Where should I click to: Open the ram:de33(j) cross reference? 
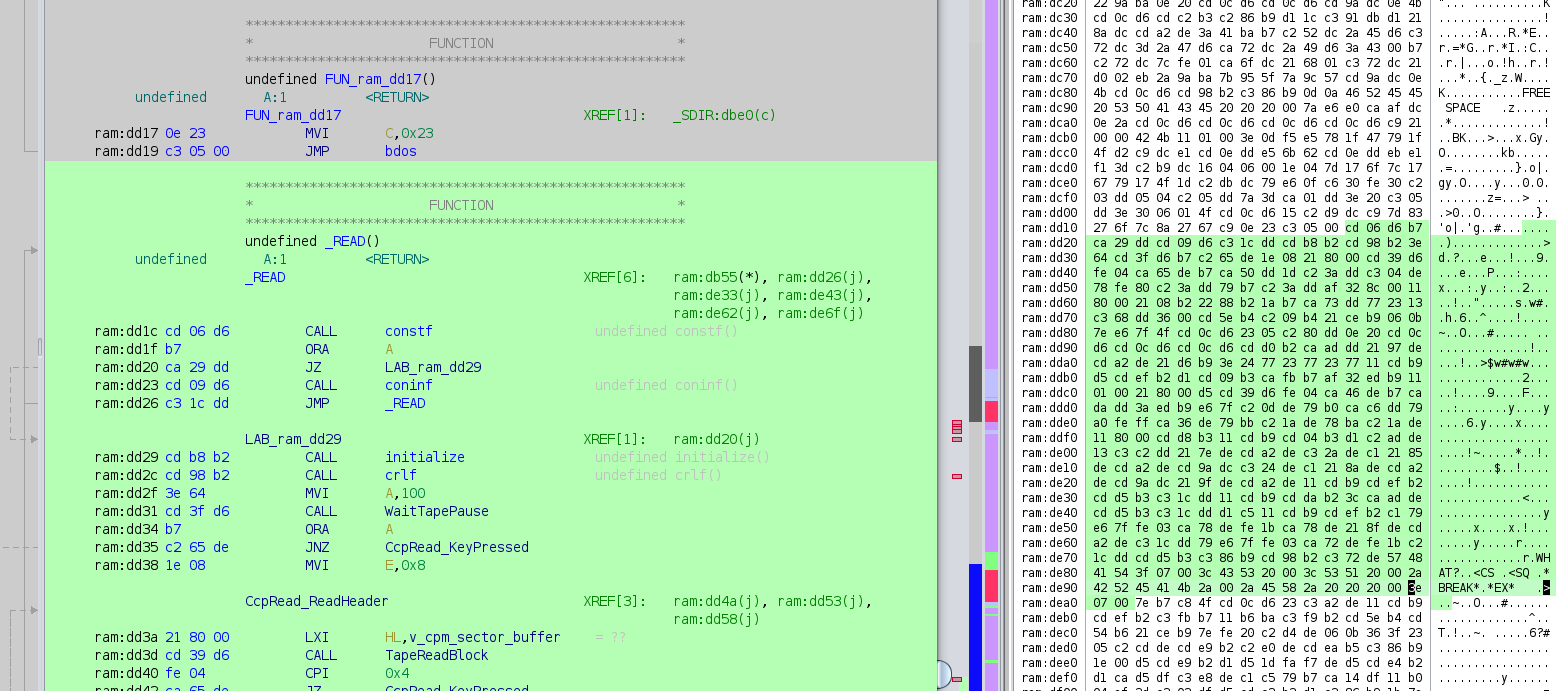click(722, 295)
